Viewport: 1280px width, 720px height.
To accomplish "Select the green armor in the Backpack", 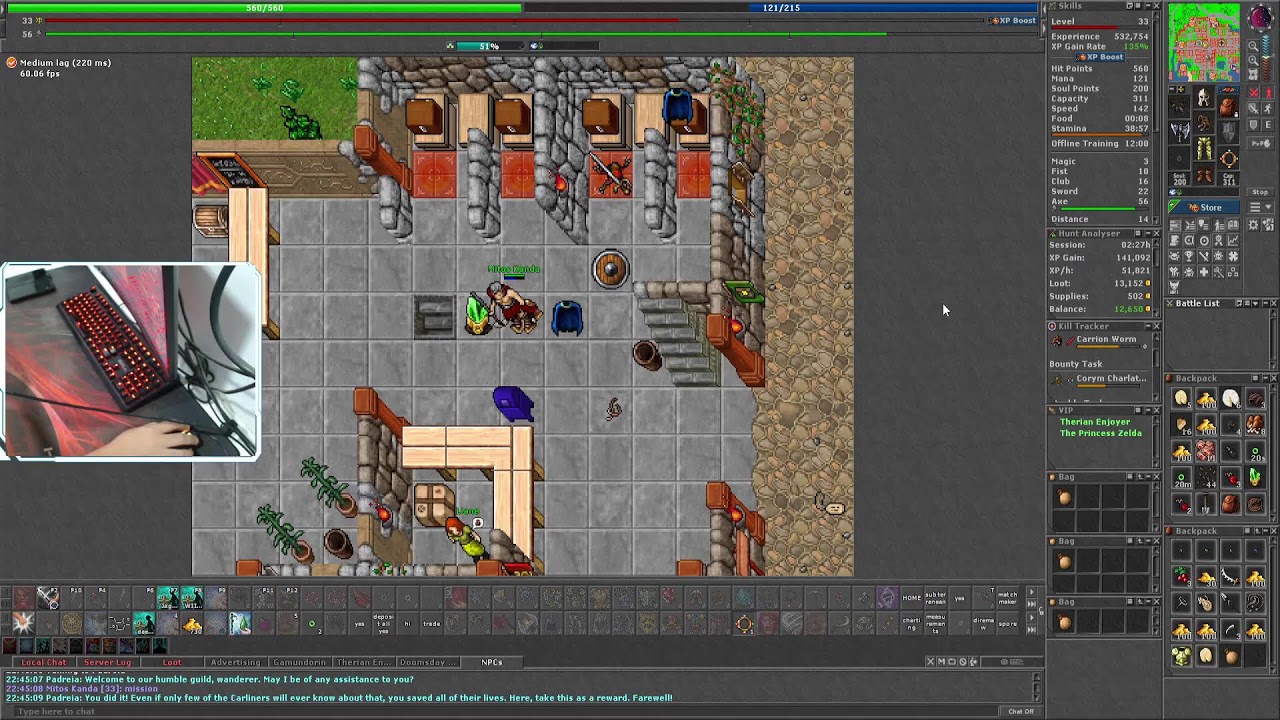I will pyautogui.click(x=1182, y=656).
